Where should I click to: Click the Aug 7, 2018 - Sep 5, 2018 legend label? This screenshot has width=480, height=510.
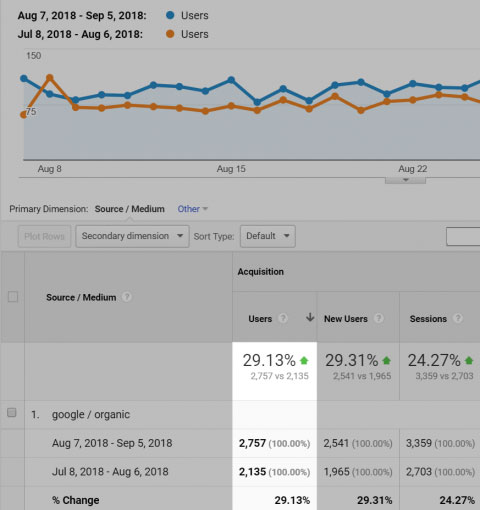pyautogui.click(x=82, y=15)
